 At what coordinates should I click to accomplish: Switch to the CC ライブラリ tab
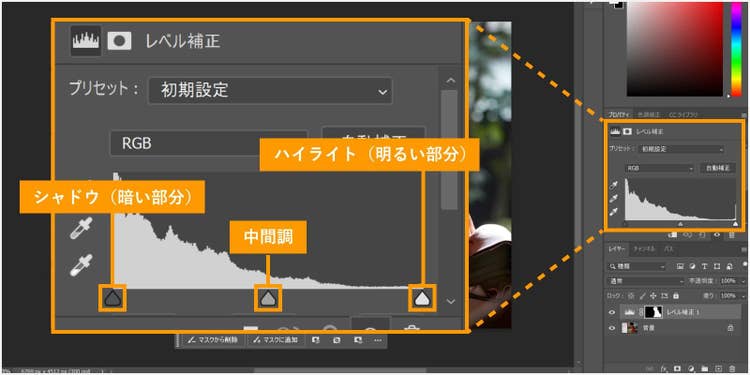683,115
